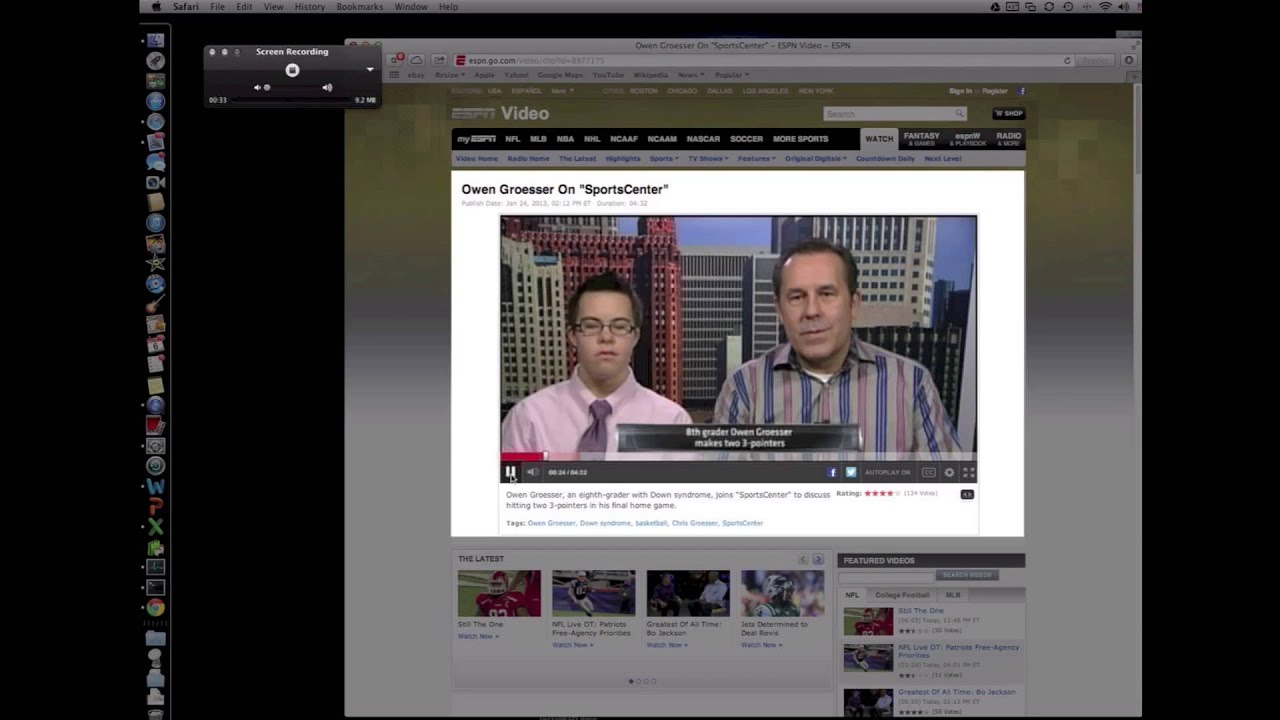Screen dimensions: 1280x720
Task: Select the WATCH tab
Action: (879, 139)
